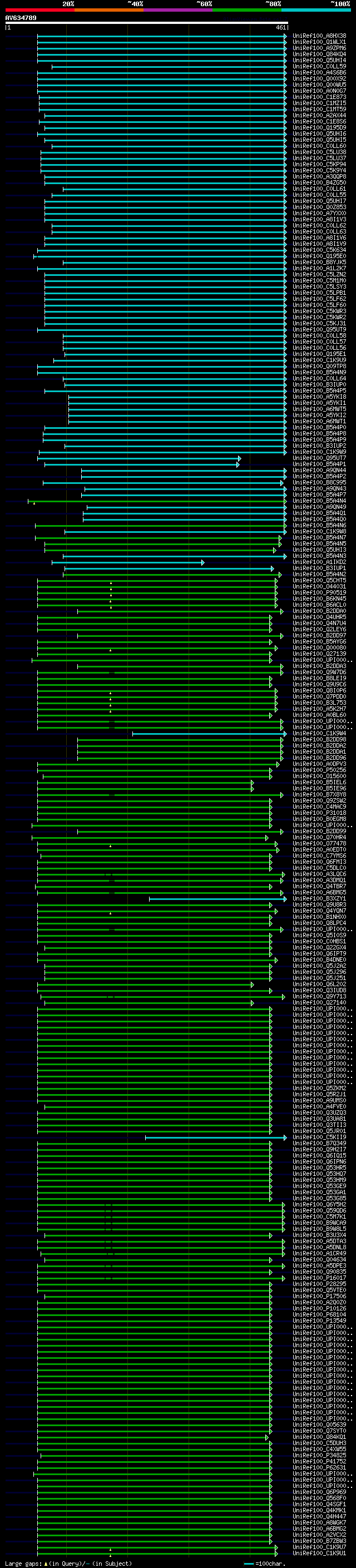Image resolution: width=356 pixels, height=1568 pixels.
Task: Click the UniRef100_B3IUP1 hit label
Action: point(319,568)
